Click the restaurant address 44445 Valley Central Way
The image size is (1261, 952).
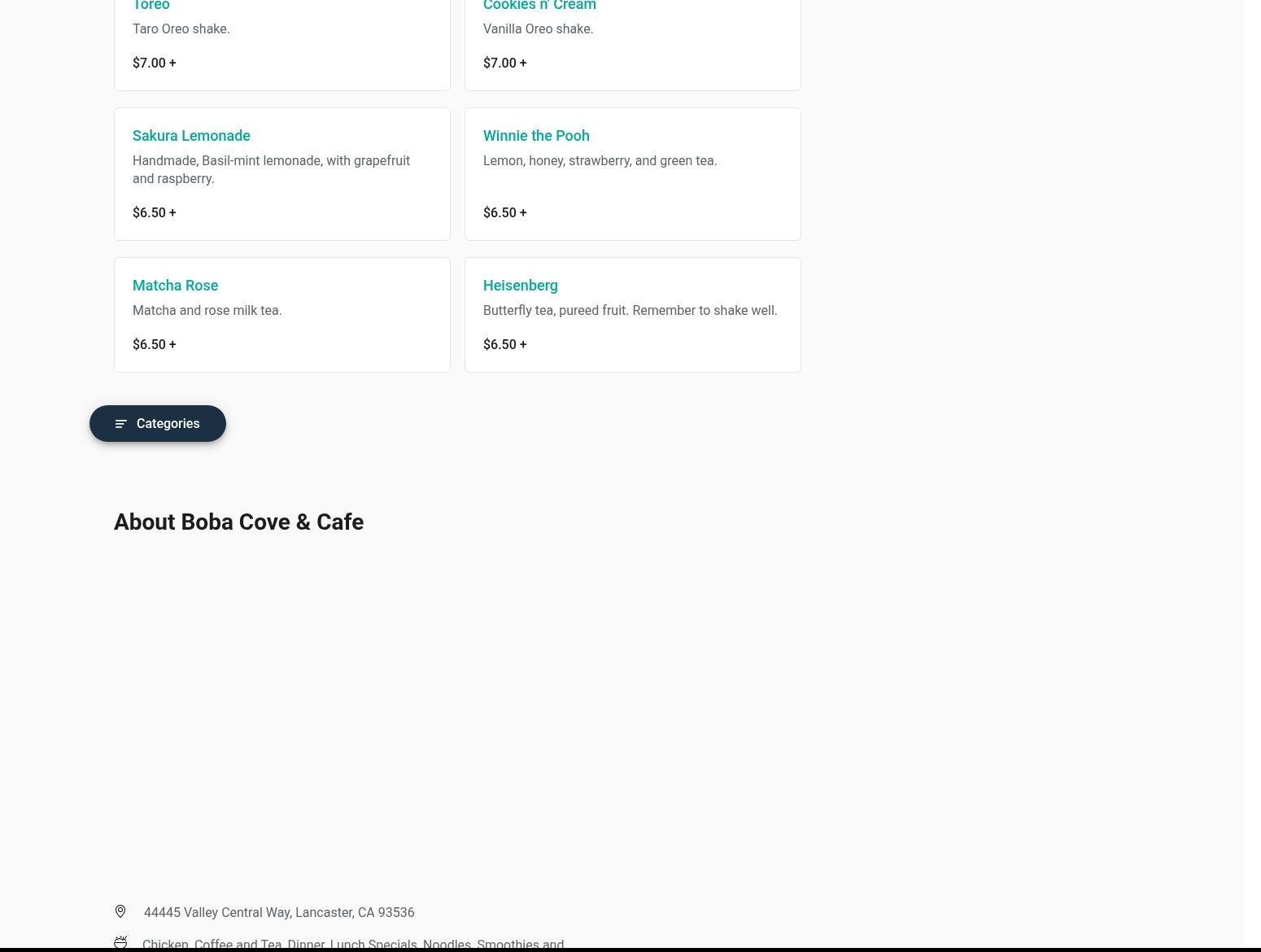click(x=279, y=912)
